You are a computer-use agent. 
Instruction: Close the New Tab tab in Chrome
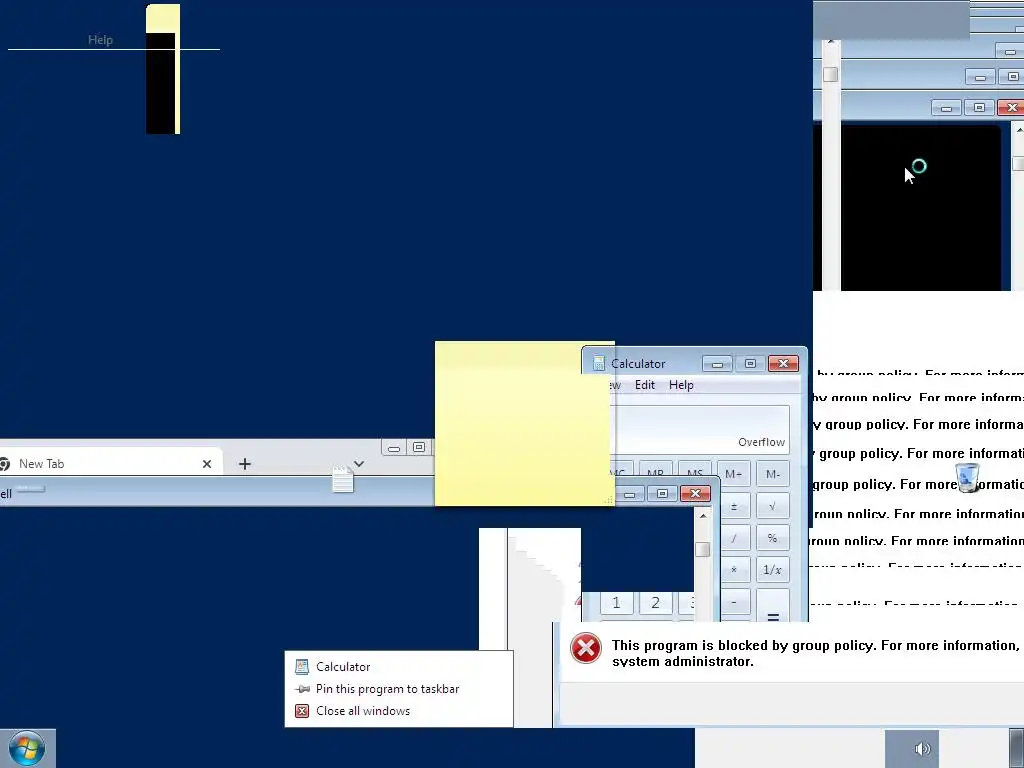click(207, 464)
